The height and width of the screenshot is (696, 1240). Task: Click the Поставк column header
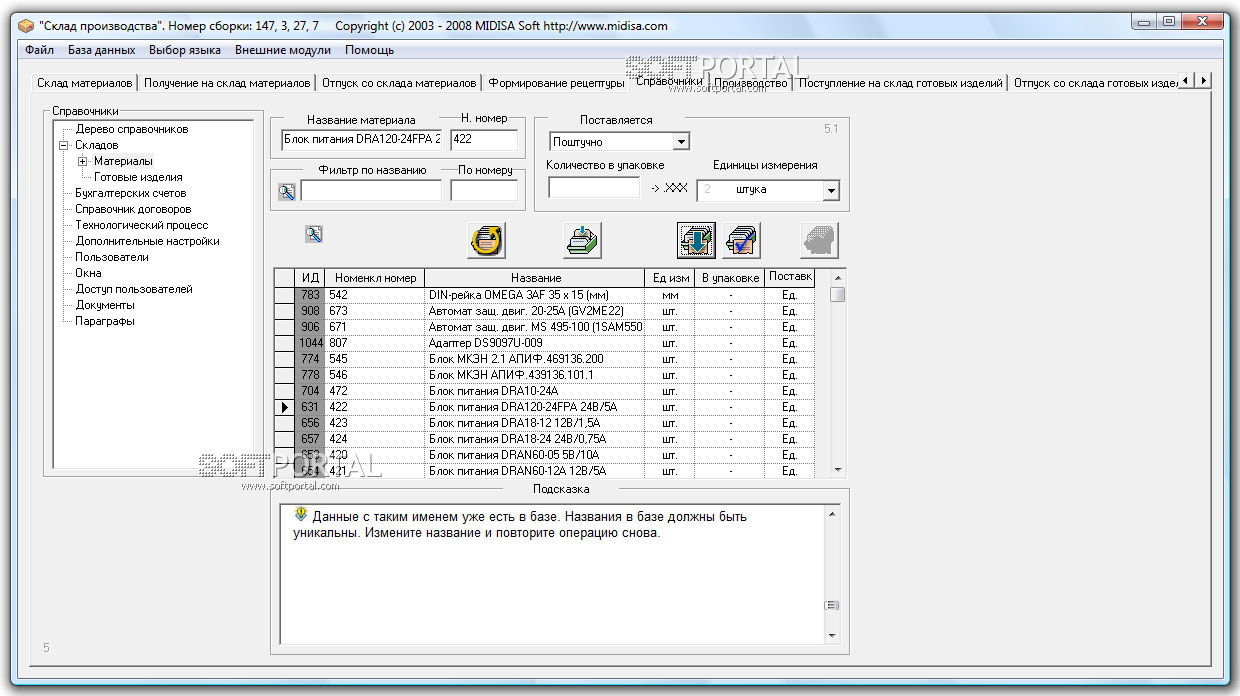click(x=790, y=277)
